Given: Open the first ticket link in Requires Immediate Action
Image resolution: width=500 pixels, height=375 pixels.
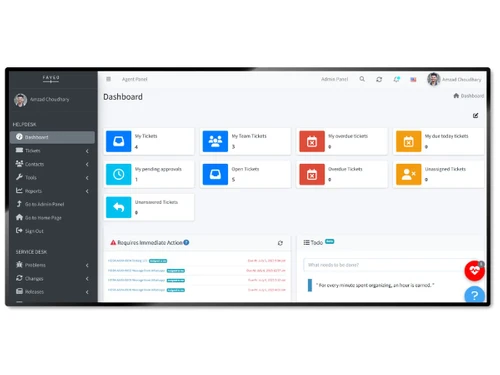Looking at the screenshot, I should (128, 261).
